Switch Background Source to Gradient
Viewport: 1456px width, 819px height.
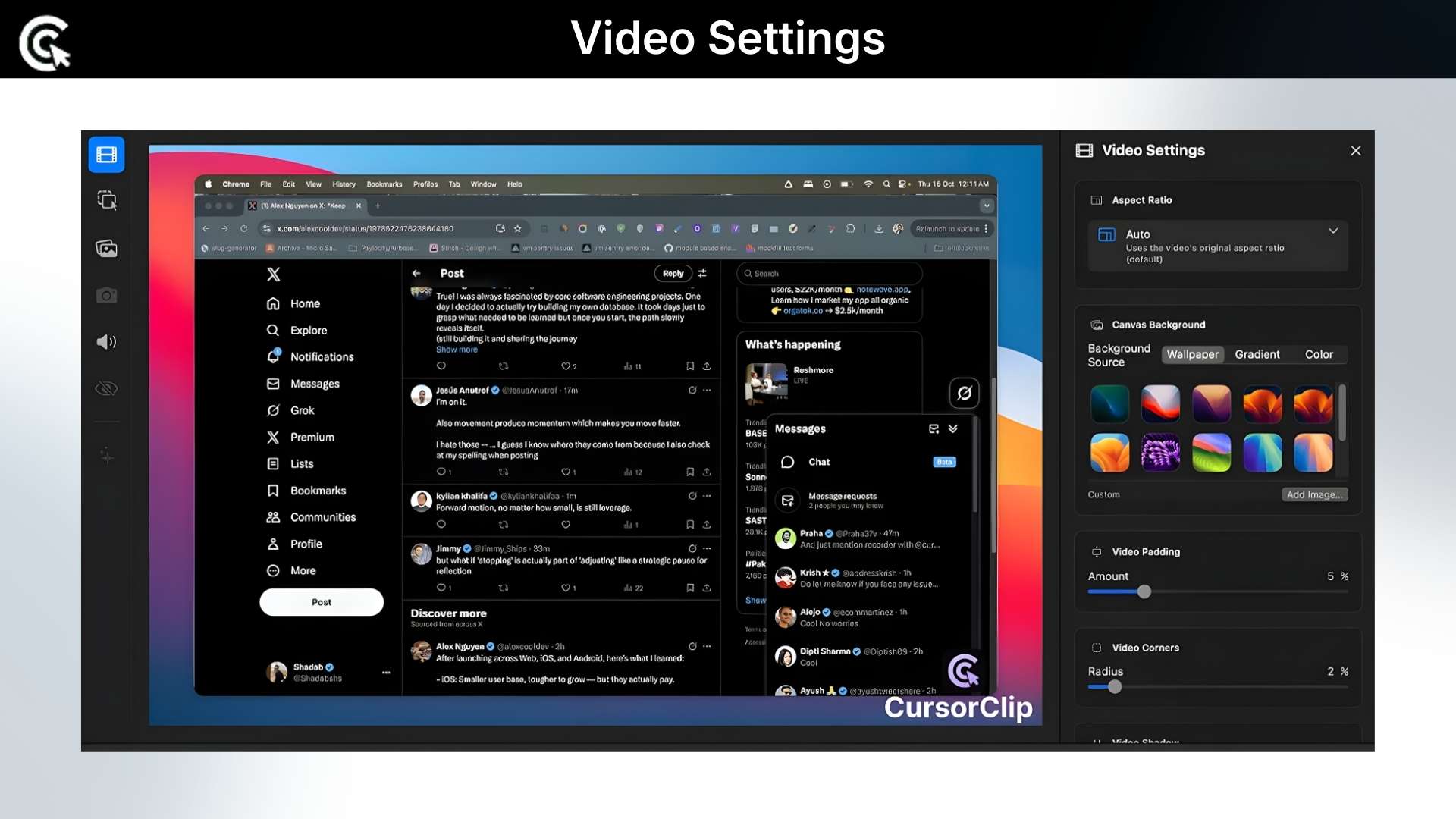(1257, 354)
